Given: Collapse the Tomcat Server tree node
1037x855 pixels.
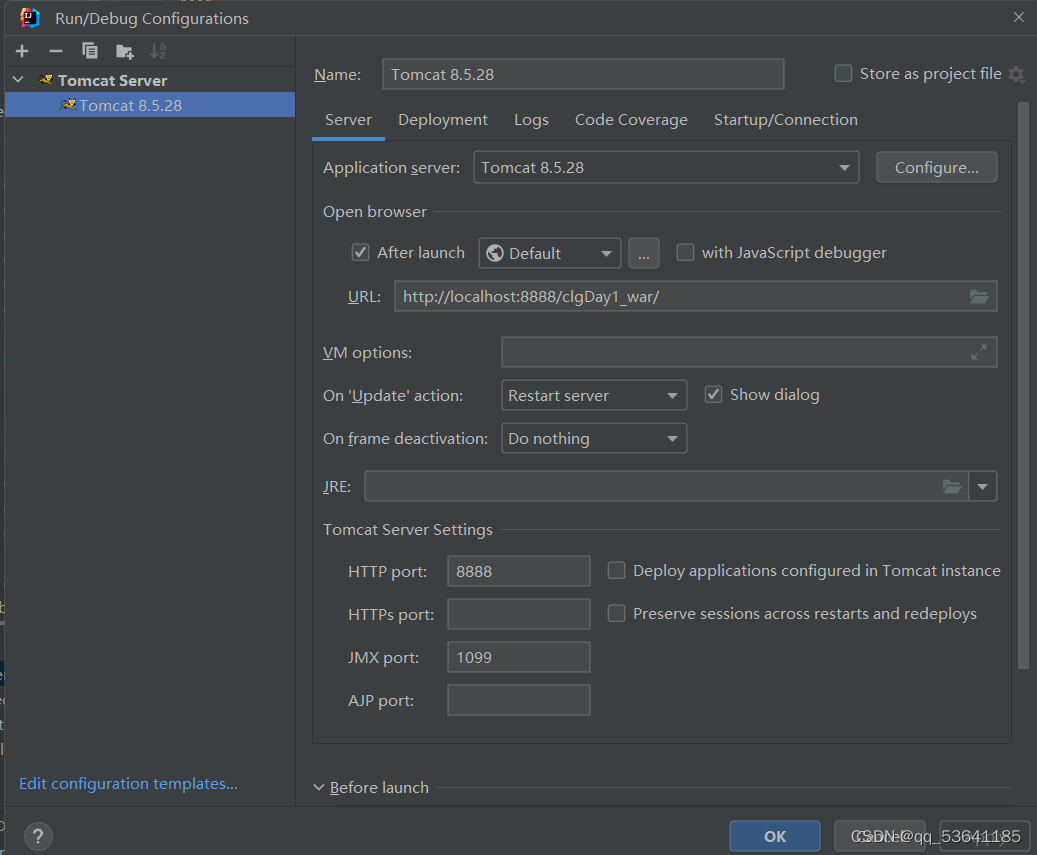Looking at the screenshot, I should pos(19,80).
